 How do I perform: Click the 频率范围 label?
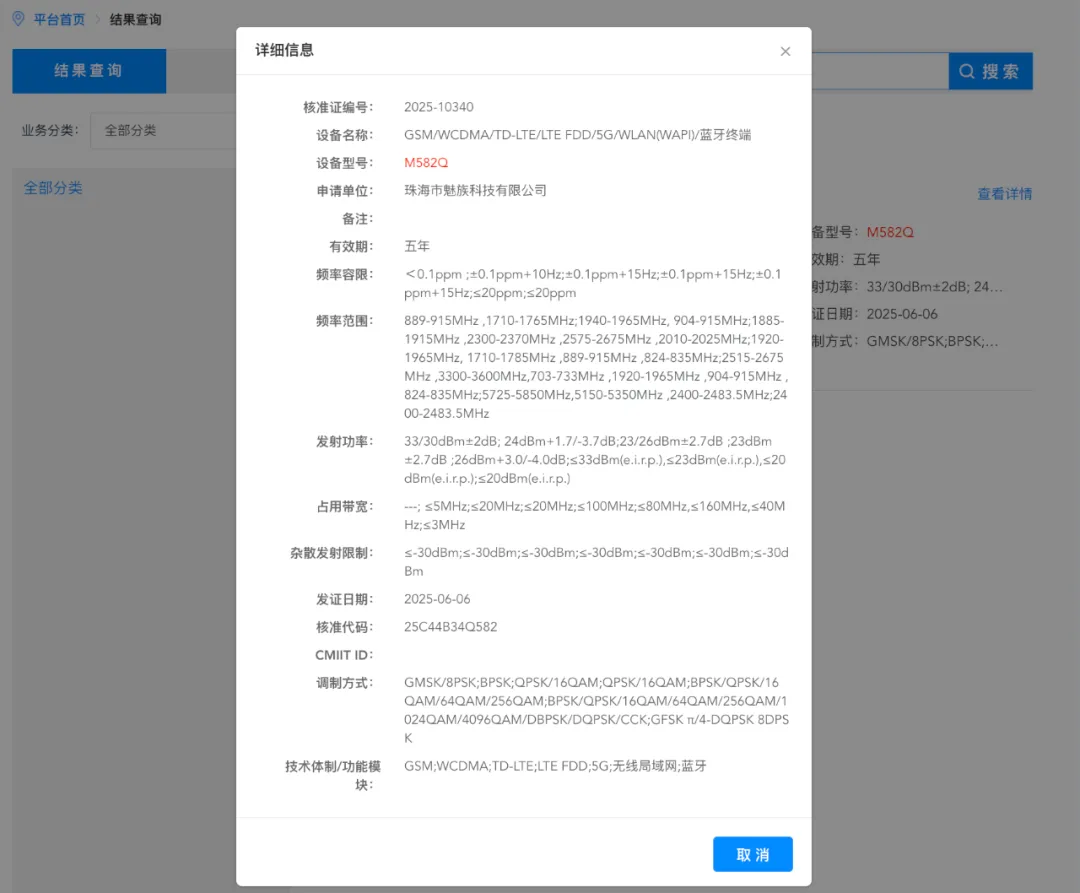[x=344, y=321]
